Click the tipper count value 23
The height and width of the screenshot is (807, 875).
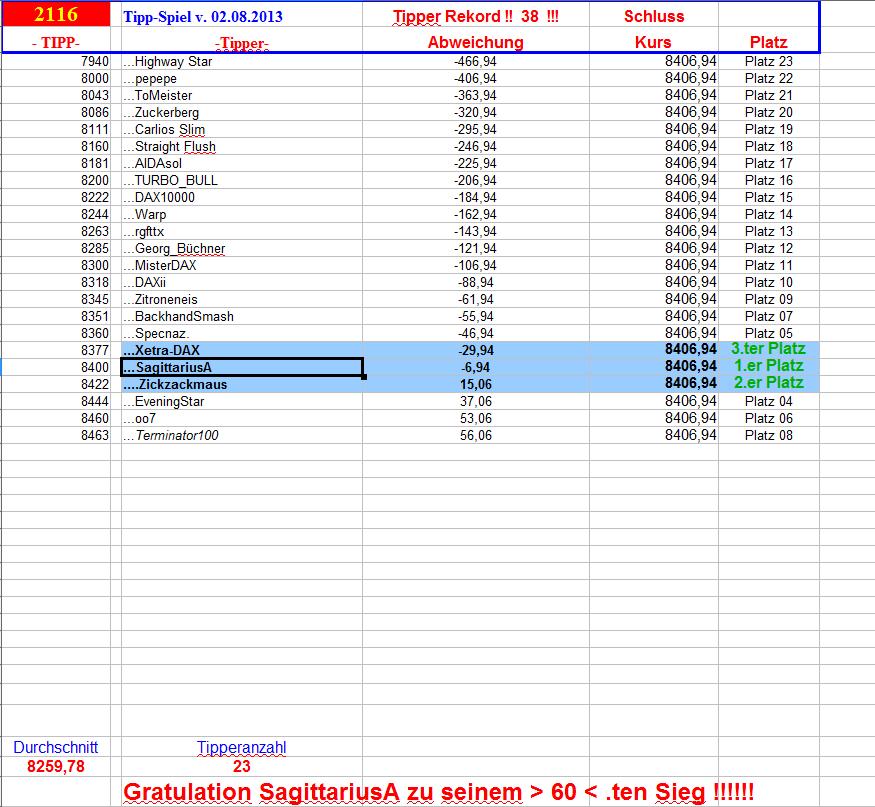[x=242, y=767]
